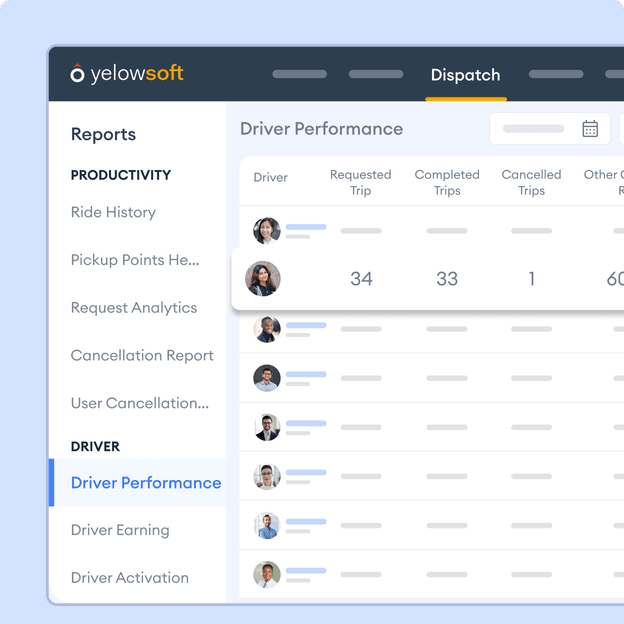Click the Driver column header

(271, 177)
